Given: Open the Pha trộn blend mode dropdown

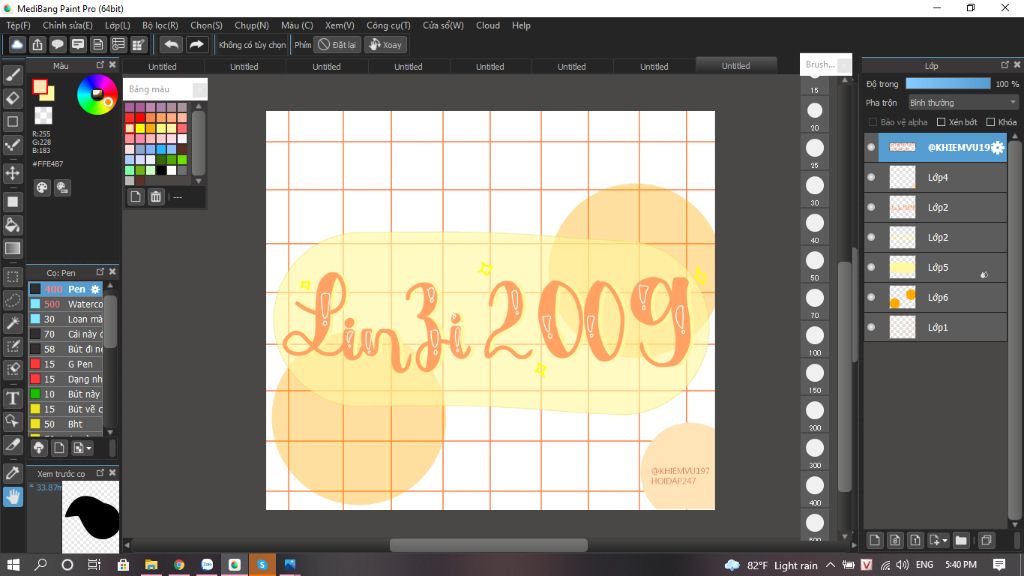Looking at the screenshot, I should tap(963, 103).
